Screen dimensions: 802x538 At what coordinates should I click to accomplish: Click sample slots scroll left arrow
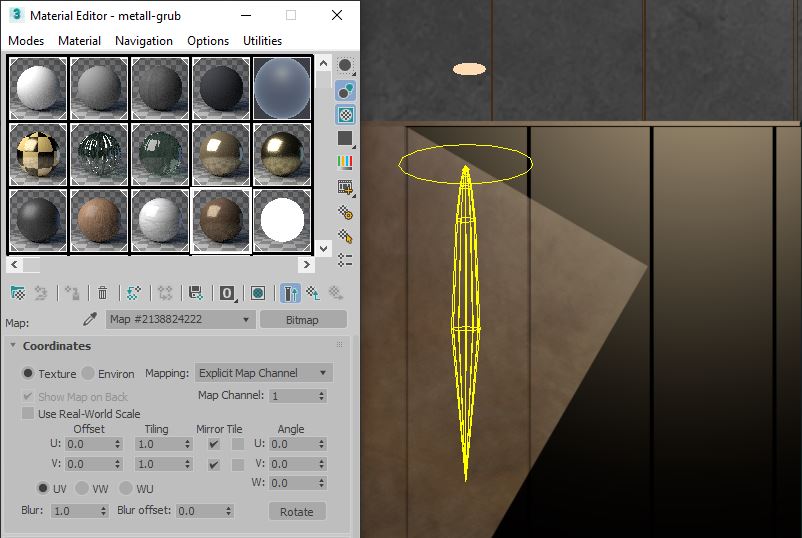[x=14, y=264]
